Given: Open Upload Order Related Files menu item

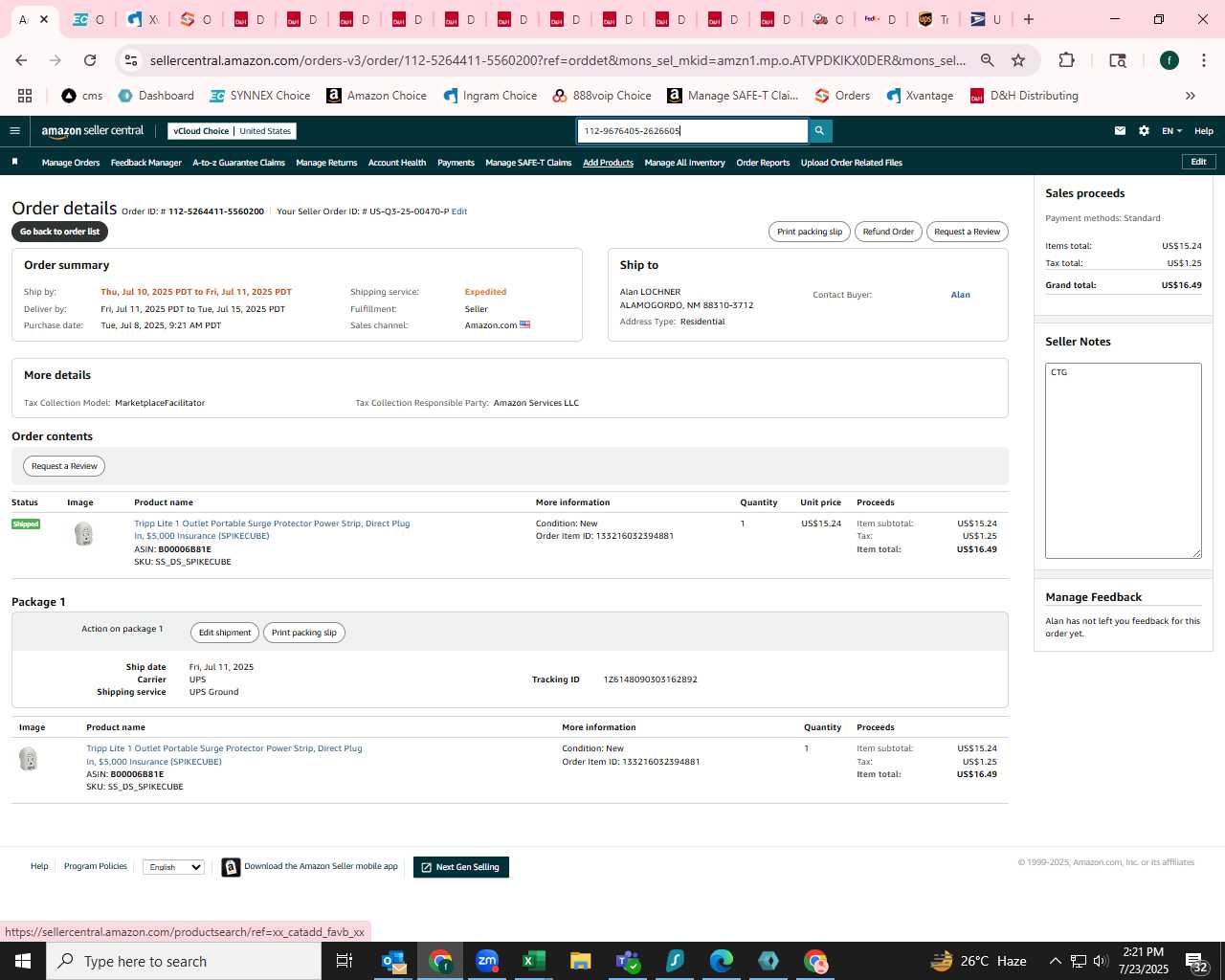Looking at the screenshot, I should (852, 163).
